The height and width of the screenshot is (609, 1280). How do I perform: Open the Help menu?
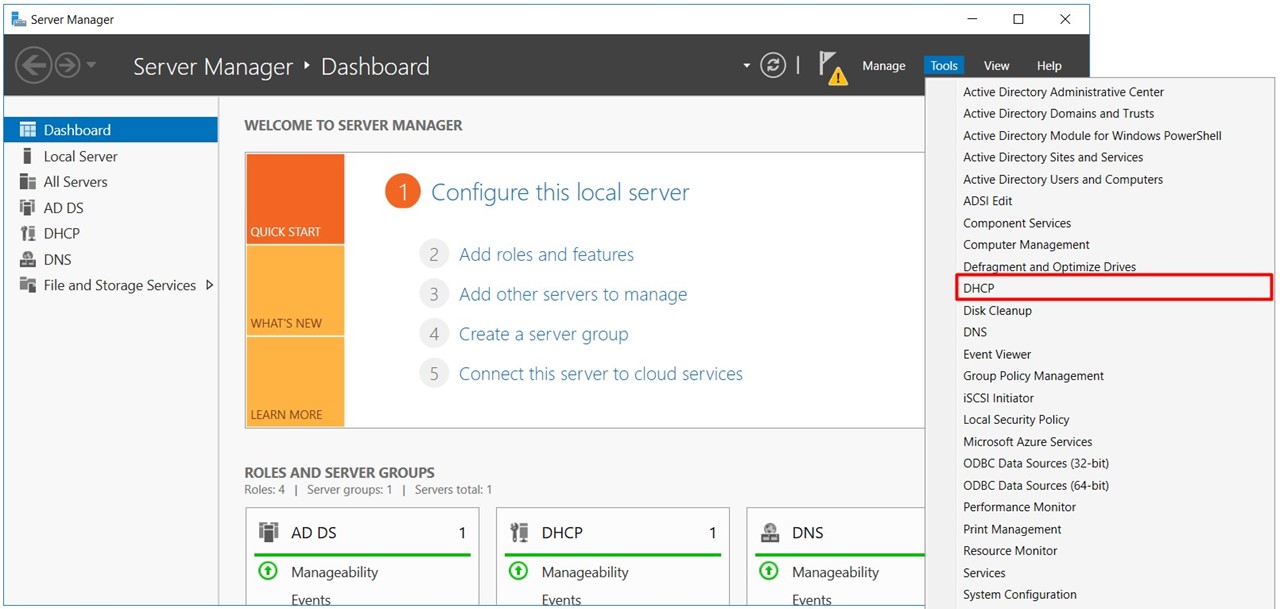pos(1049,66)
